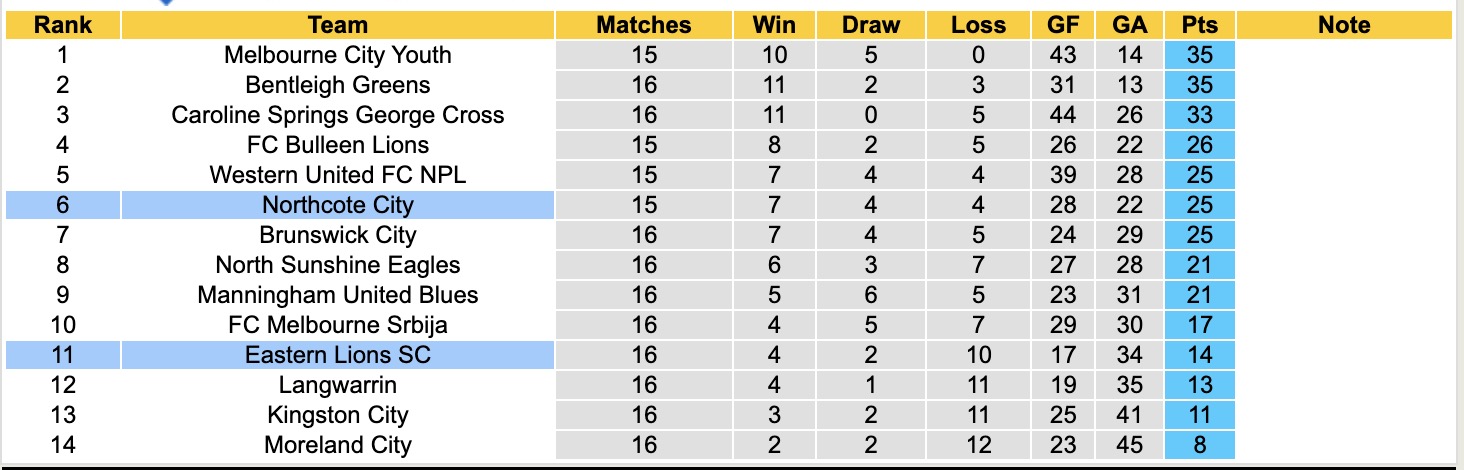This screenshot has height=470, width=1464.
Task: Select the Matches column header
Action: [x=644, y=25]
